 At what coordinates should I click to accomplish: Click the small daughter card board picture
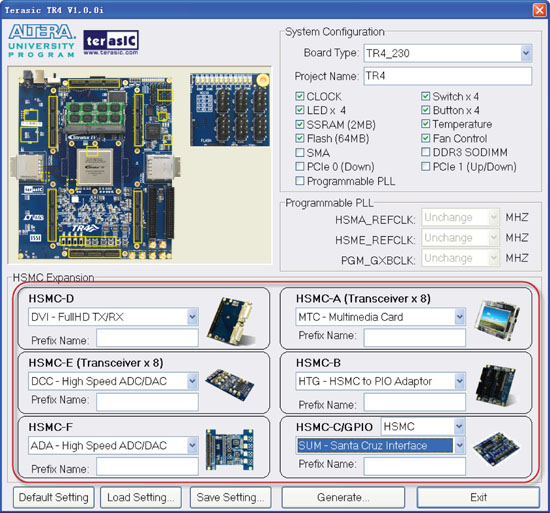click(x=230, y=109)
